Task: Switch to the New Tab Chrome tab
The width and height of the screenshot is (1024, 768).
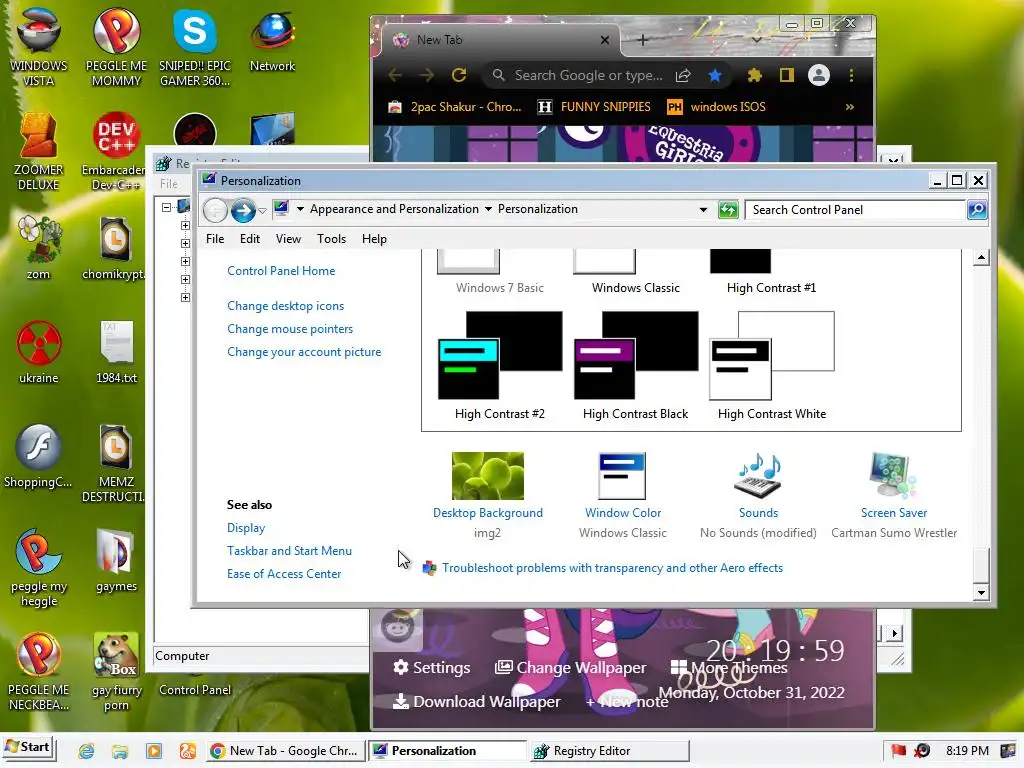Action: pyautogui.click(x=500, y=40)
